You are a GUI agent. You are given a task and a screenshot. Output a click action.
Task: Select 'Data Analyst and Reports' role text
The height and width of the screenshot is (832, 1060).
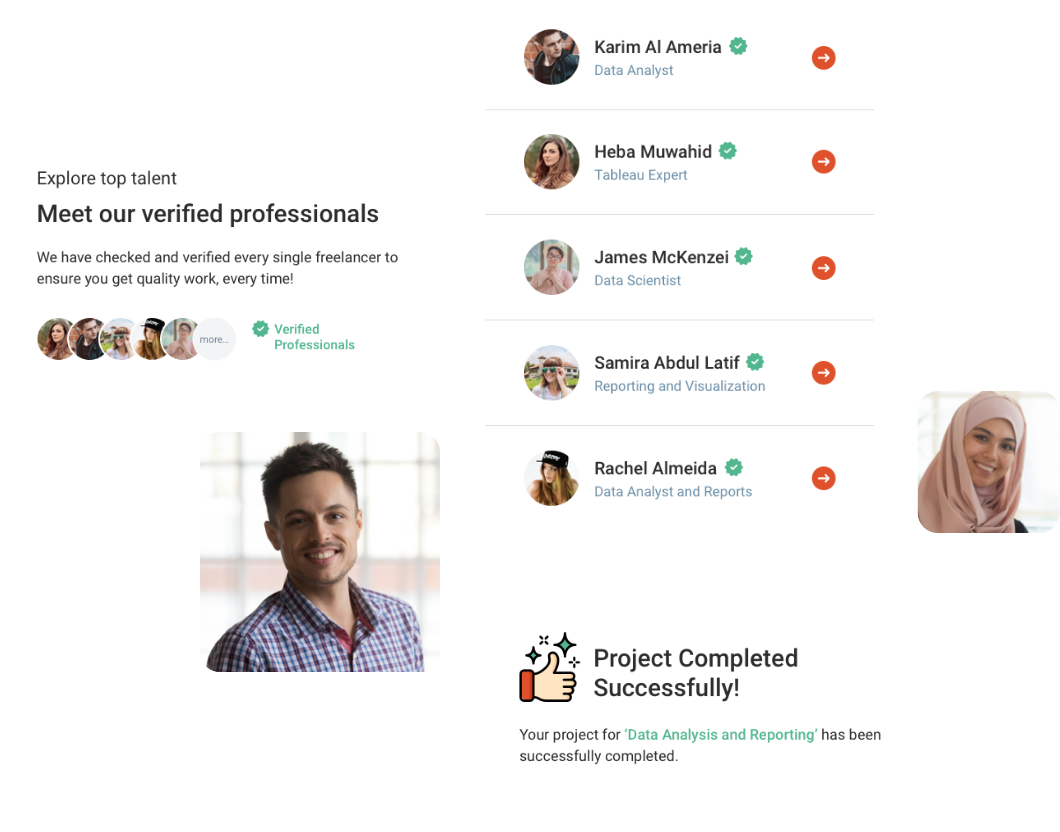tap(673, 491)
